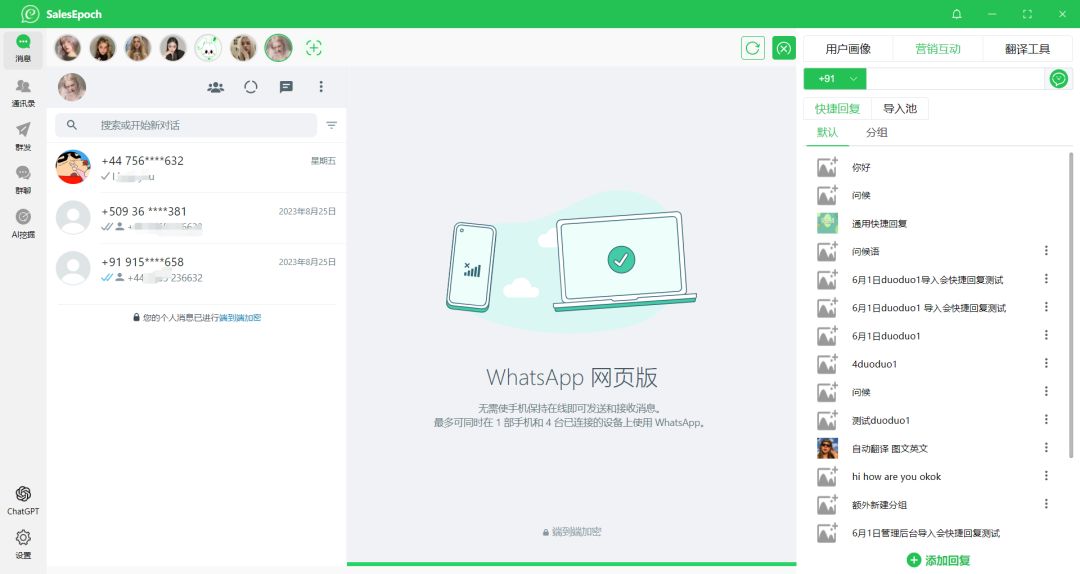Open the 端到端加密 link in chat list
The width and height of the screenshot is (1080, 574).
[240, 318]
